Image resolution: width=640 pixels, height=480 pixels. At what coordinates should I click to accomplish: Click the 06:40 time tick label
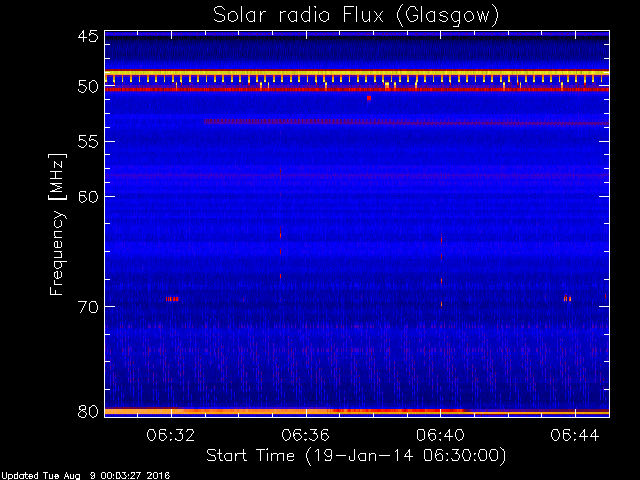(440, 435)
